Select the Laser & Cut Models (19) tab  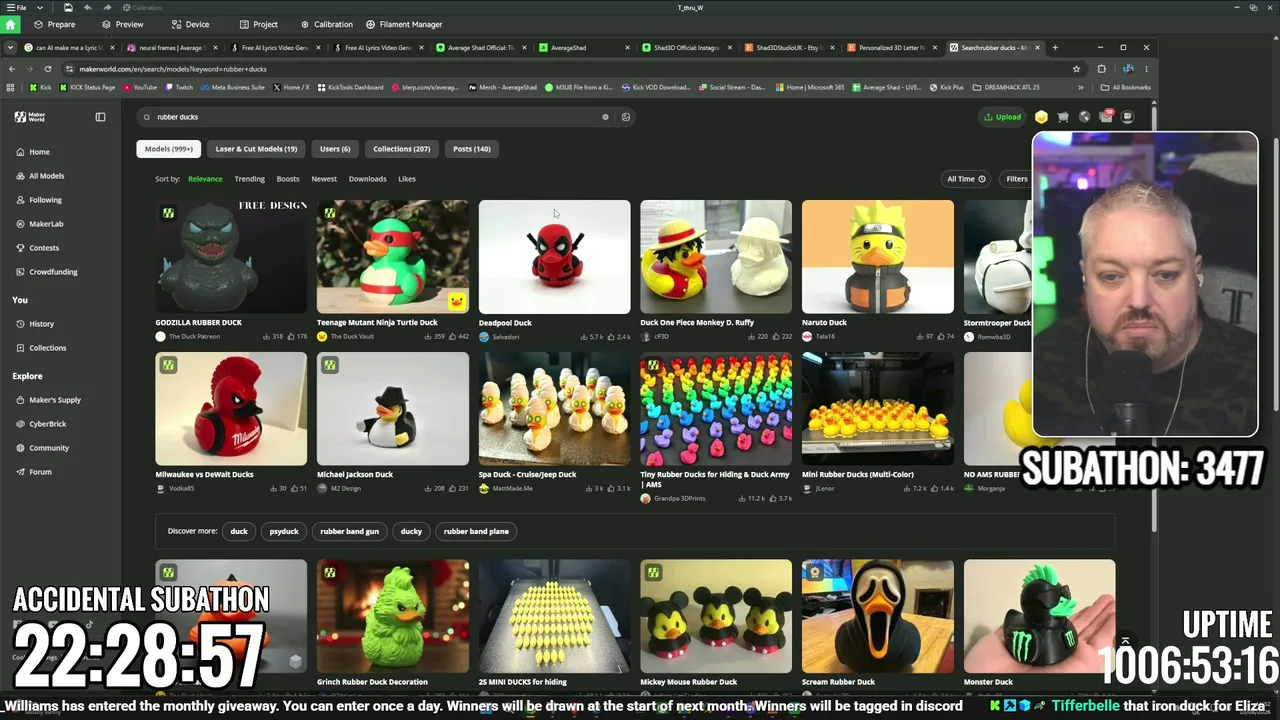[256, 149]
